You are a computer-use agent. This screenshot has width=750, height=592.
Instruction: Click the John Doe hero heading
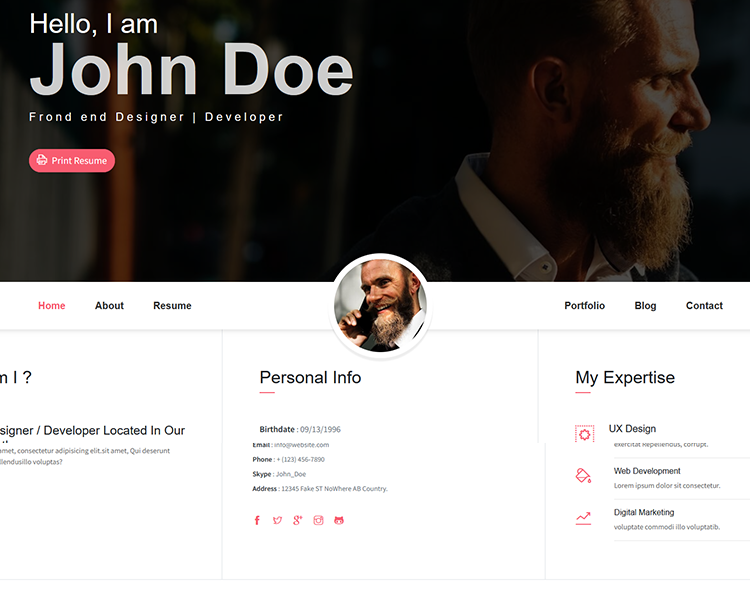click(192, 70)
